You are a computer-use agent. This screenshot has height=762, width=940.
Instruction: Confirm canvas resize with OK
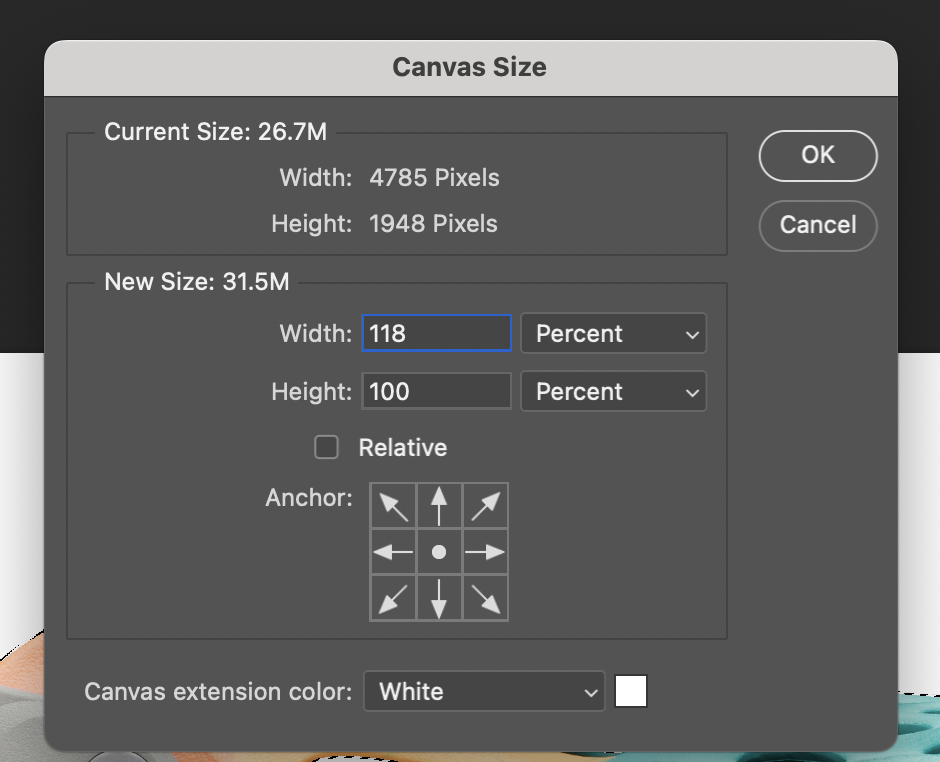(x=817, y=155)
